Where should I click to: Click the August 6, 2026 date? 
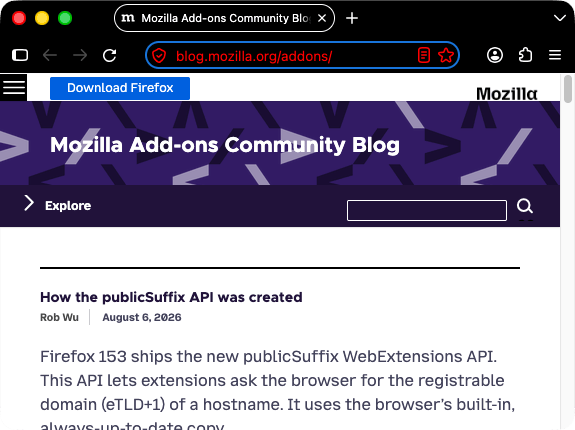[142, 317]
